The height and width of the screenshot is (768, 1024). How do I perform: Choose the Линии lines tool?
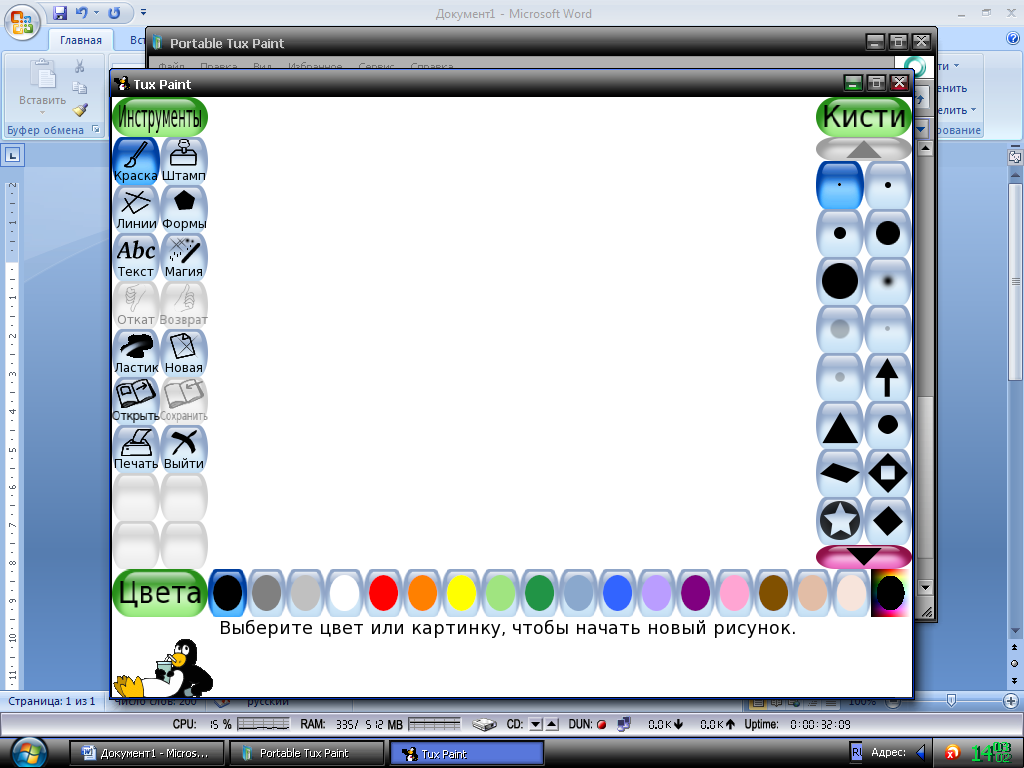coord(136,209)
